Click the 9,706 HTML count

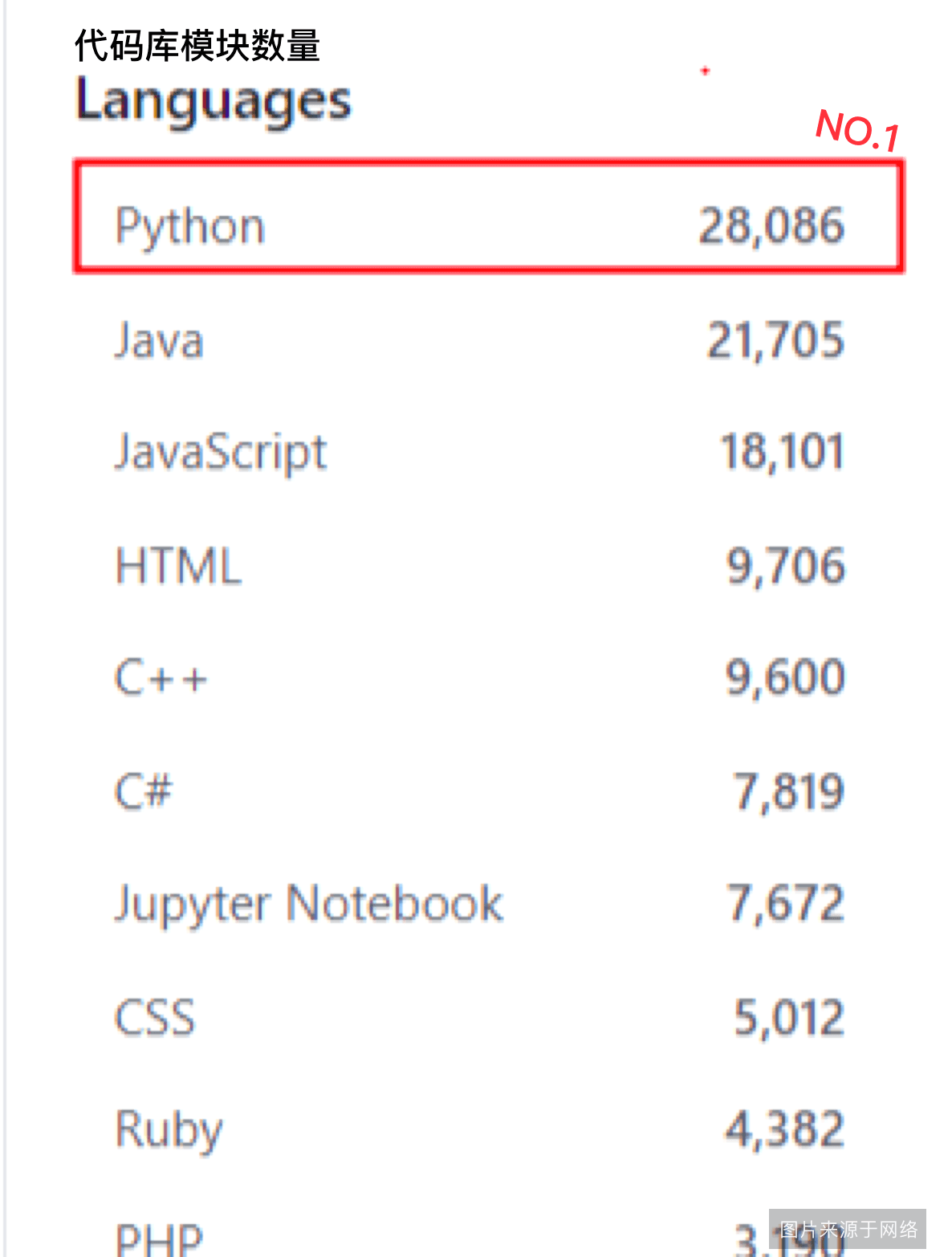coord(786,566)
